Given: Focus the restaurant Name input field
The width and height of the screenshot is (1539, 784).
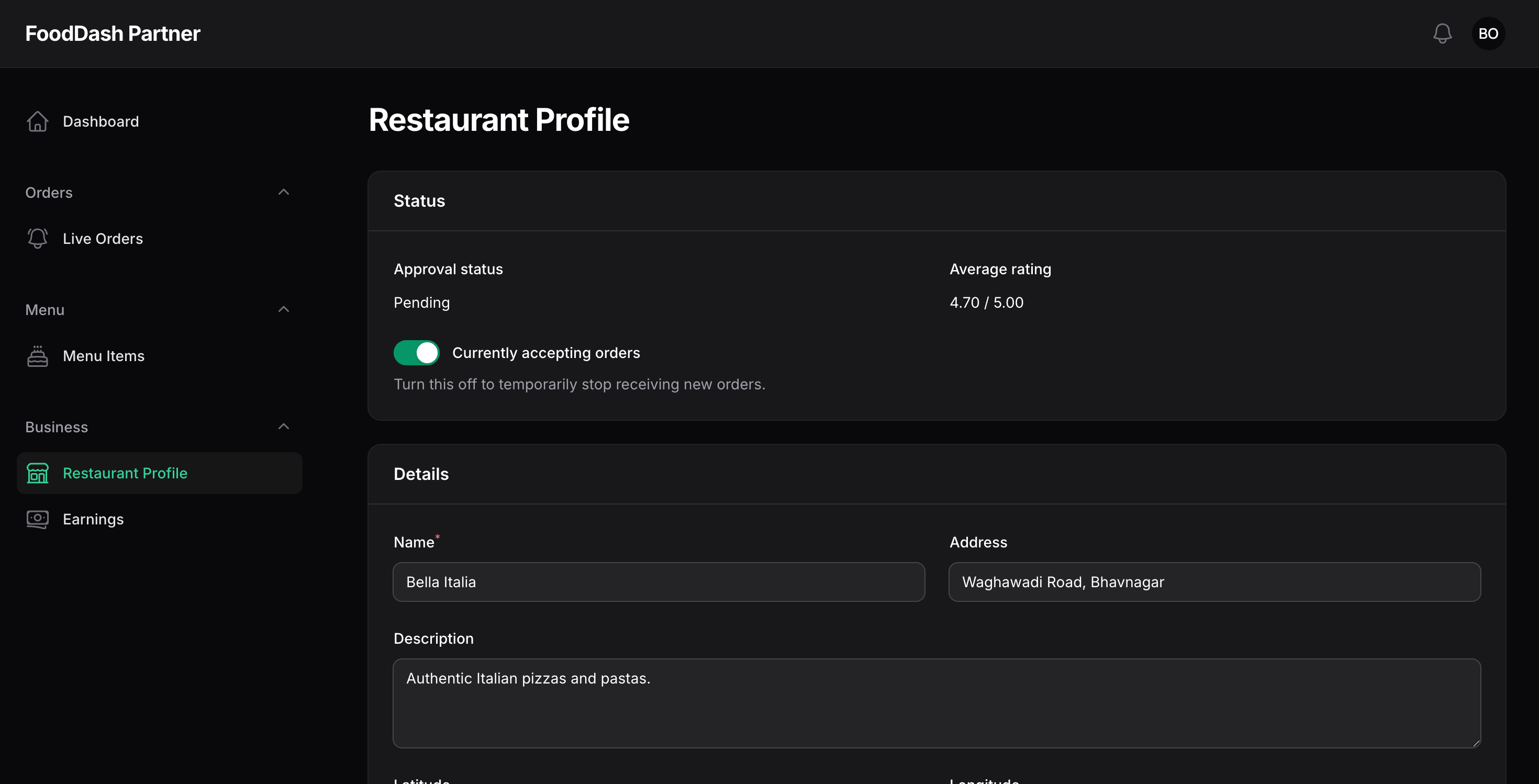Looking at the screenshot, I should point(659,581).
